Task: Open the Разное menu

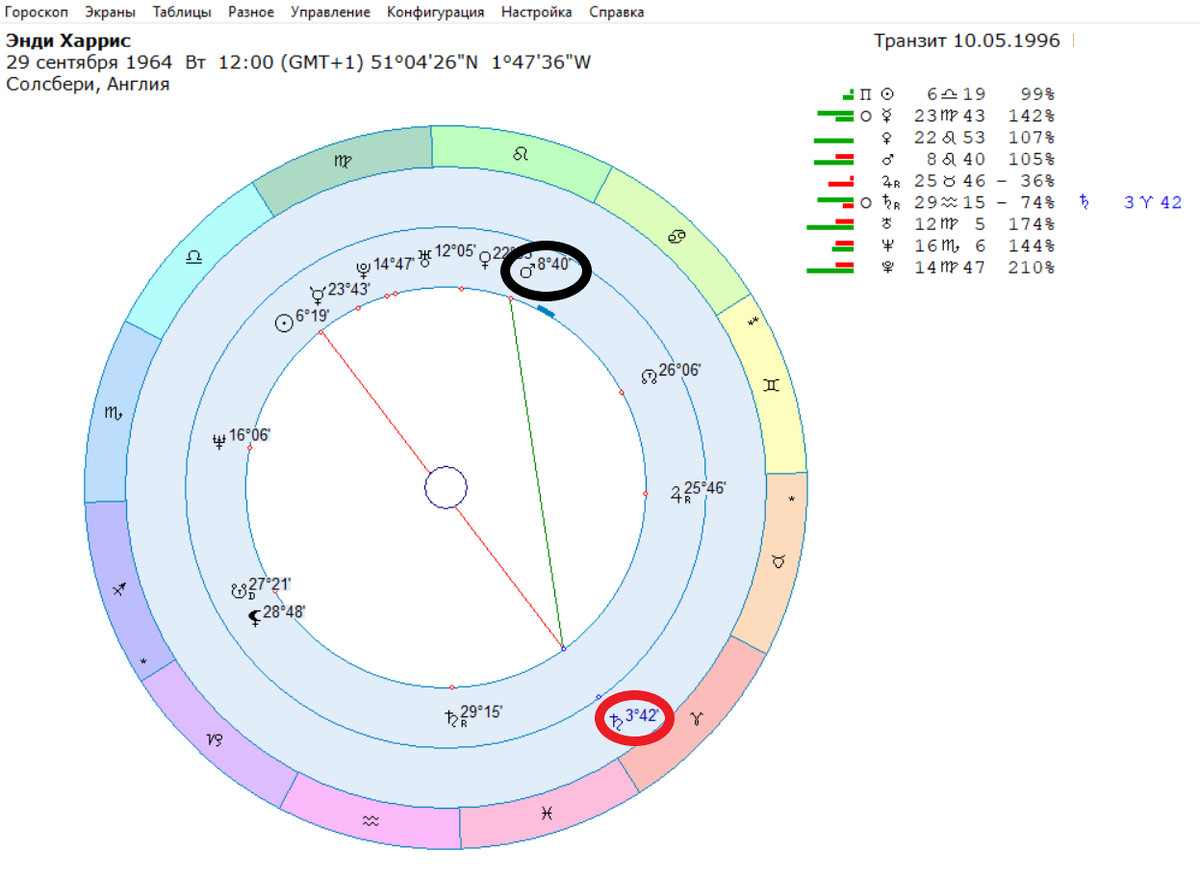Action: click(252, 12)
